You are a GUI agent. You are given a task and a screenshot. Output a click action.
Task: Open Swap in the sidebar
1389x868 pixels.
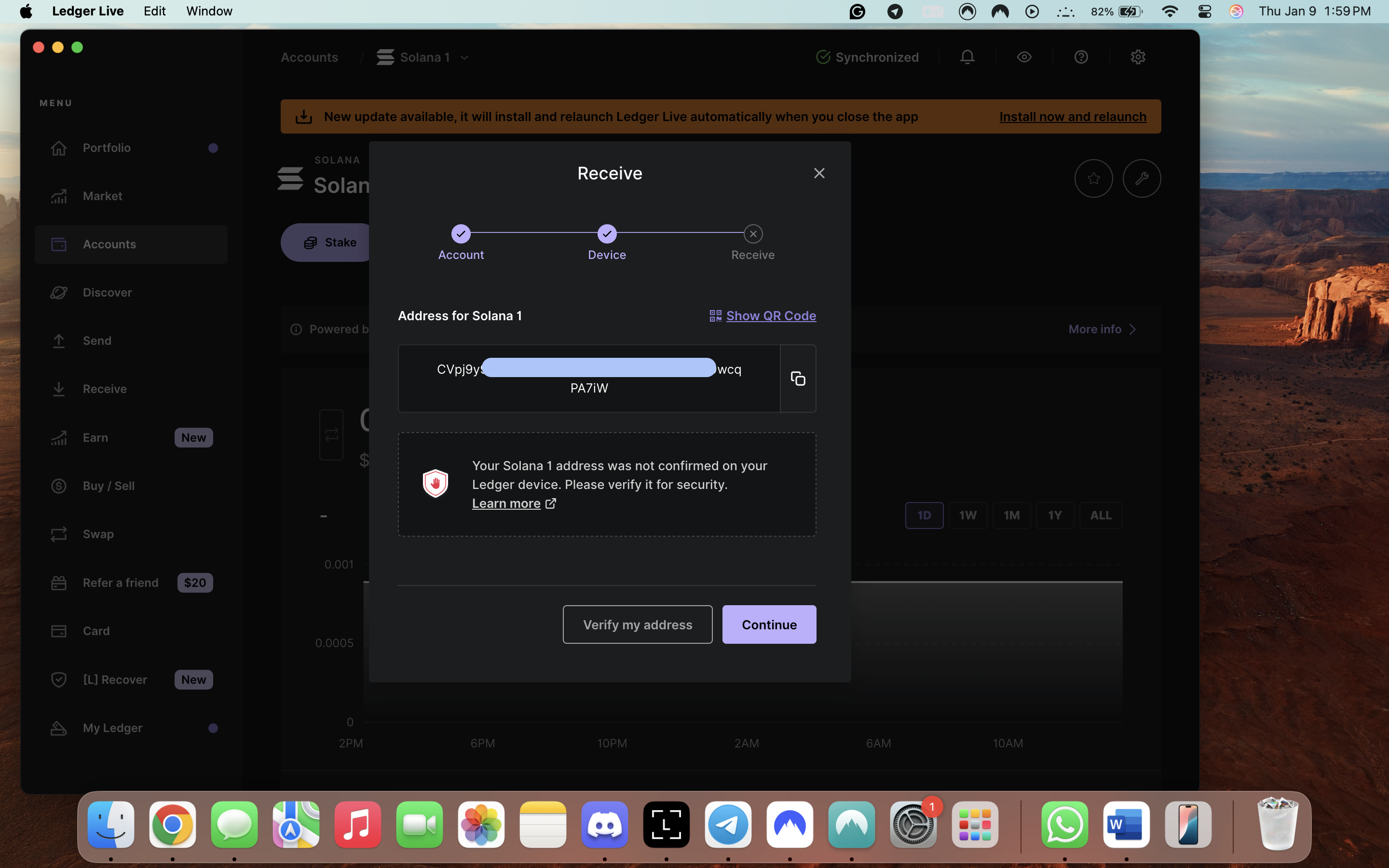[131, 534]
